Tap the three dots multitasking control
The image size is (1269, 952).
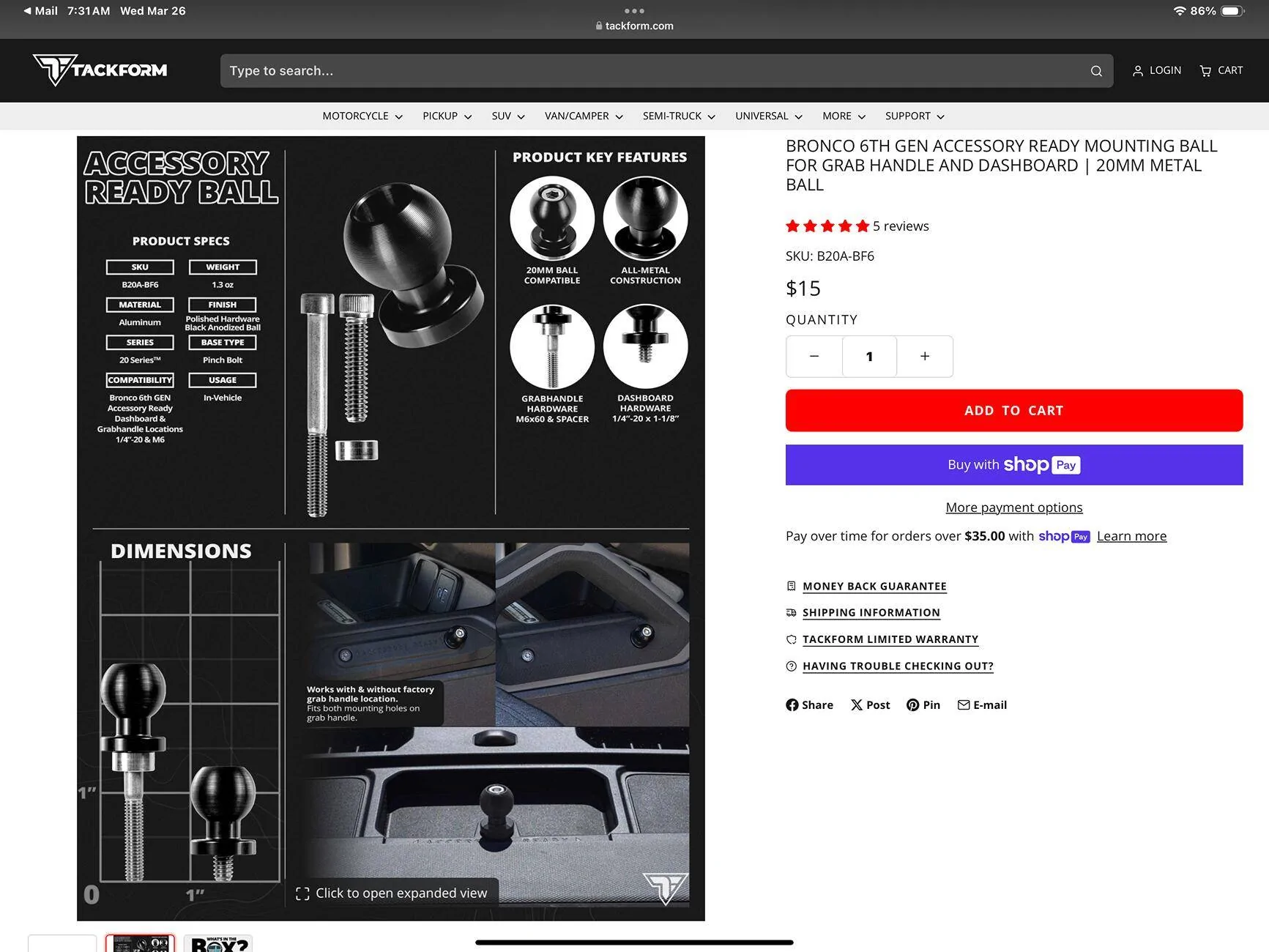pyautogui.click(x=634, y=10)
